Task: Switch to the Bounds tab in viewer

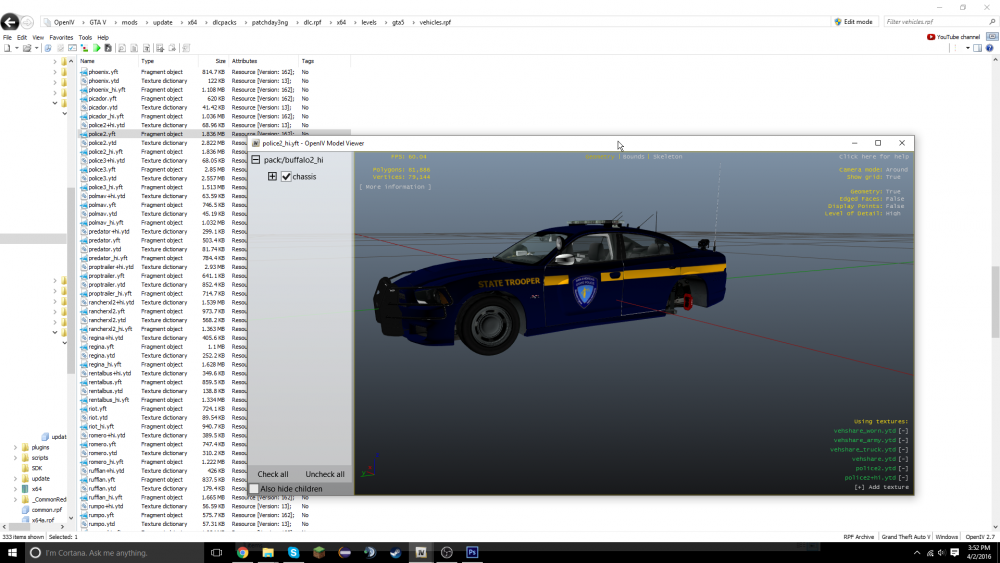Action: 633,157
